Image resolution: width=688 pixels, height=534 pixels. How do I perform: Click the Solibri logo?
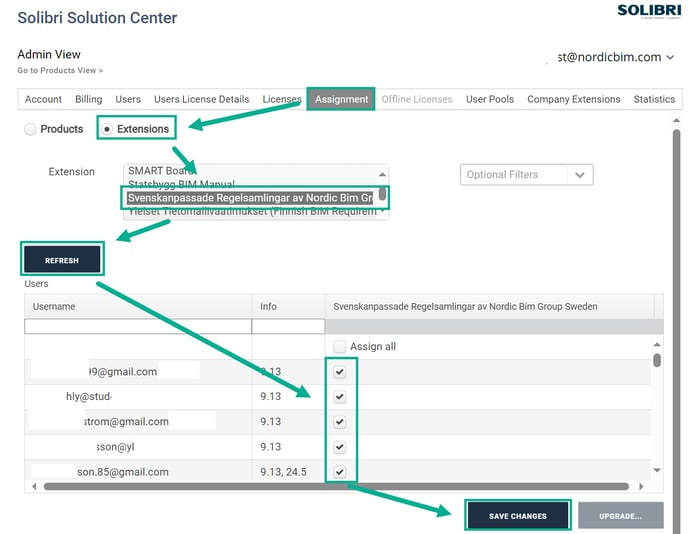[x=649, y=11]
